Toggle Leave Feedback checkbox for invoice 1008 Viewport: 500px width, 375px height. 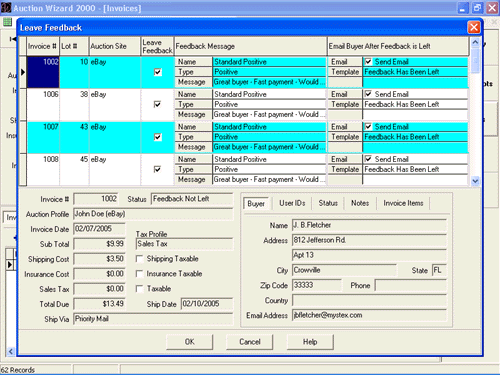(x=158, y=169)
